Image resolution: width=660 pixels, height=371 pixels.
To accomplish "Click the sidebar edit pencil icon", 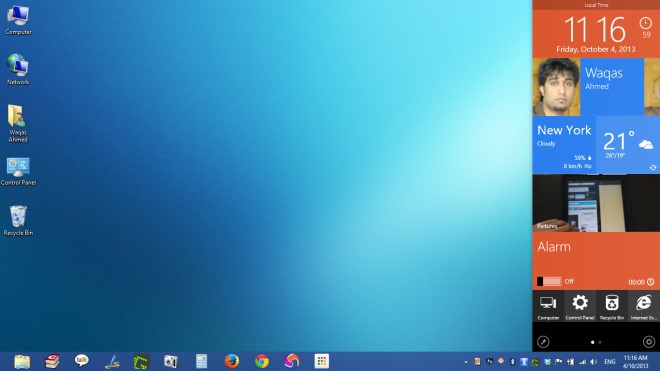I will (x=543, y=342).
